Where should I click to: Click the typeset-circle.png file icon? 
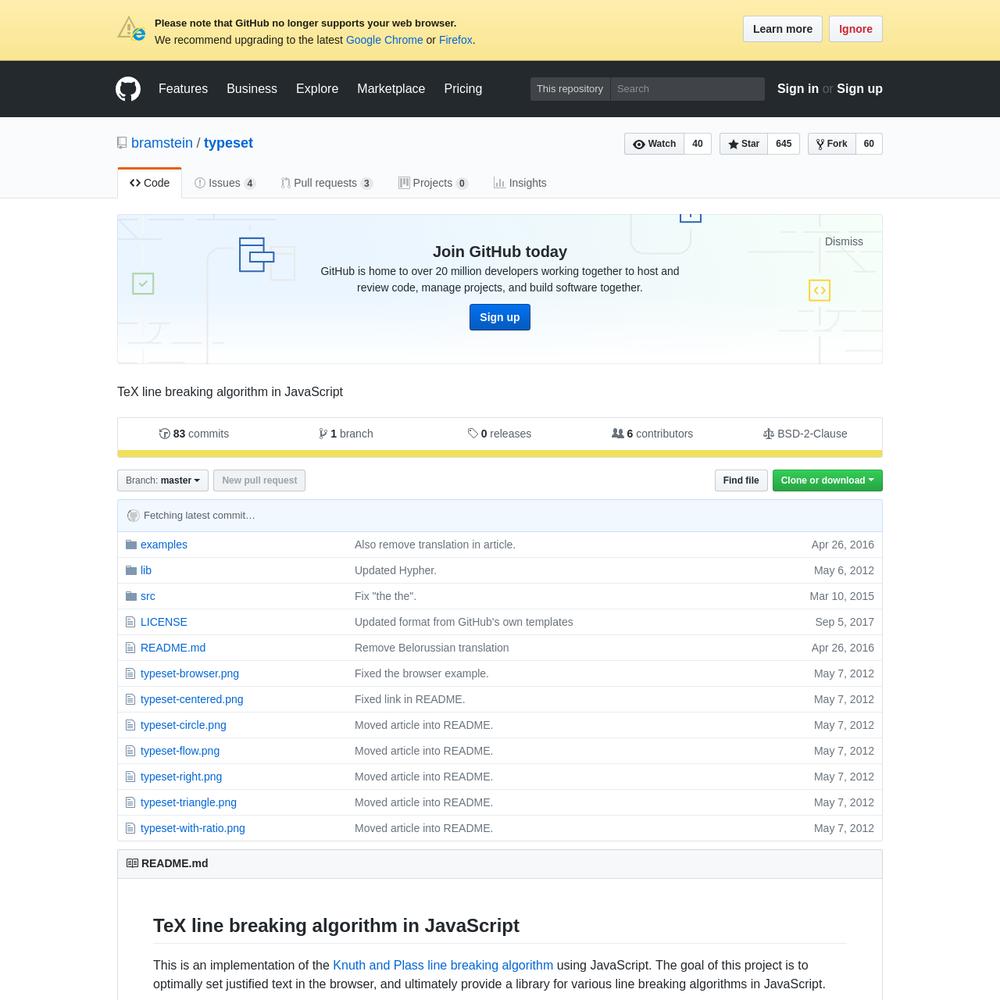131,725
